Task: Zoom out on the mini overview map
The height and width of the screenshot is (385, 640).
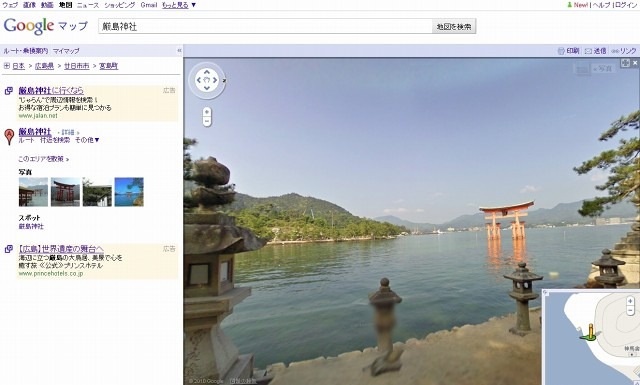Action: click(x=631, y=311)
